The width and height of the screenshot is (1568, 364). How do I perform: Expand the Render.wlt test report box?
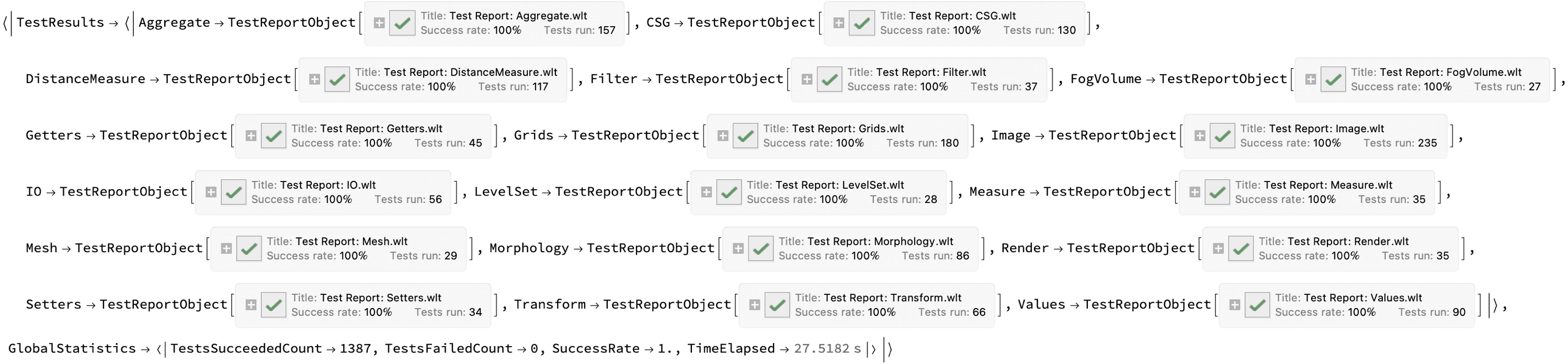tap(1218, 248)
